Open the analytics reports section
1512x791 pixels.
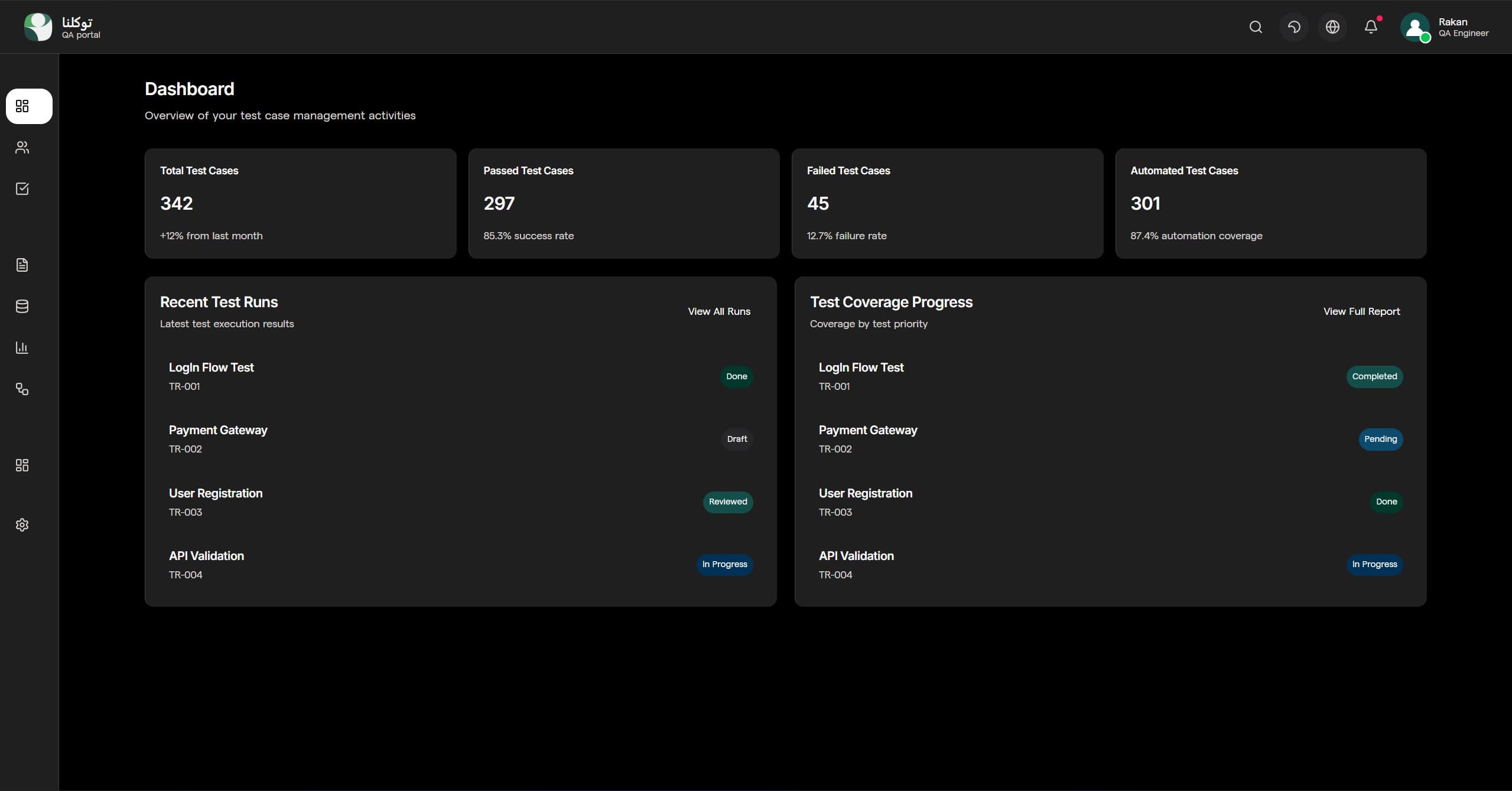point(22,347)
